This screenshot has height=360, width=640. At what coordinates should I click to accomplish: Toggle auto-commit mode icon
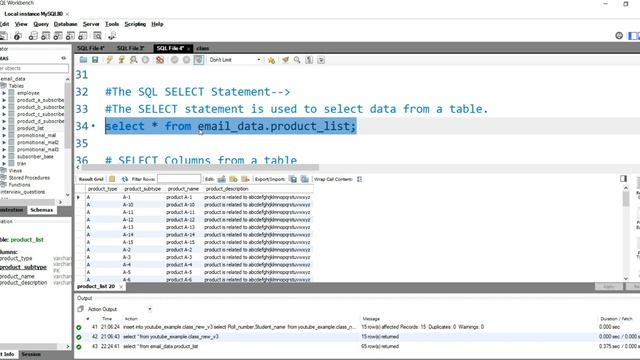pyautogui.click(x=199, y=60)
